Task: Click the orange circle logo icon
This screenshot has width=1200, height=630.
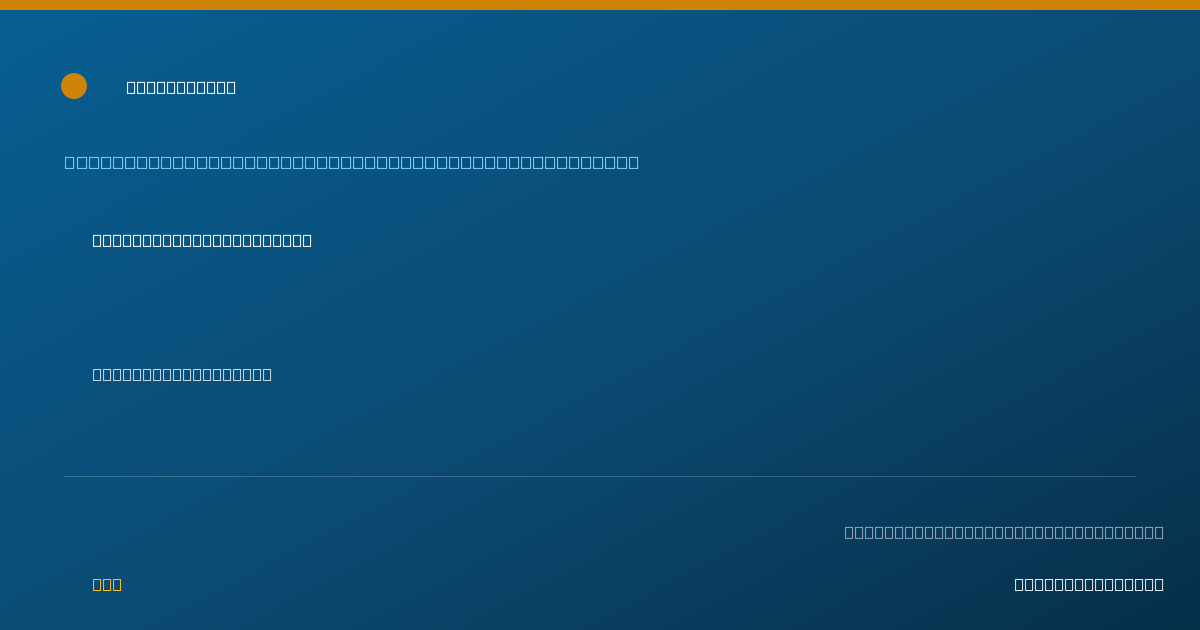Action: coord(74,86)
